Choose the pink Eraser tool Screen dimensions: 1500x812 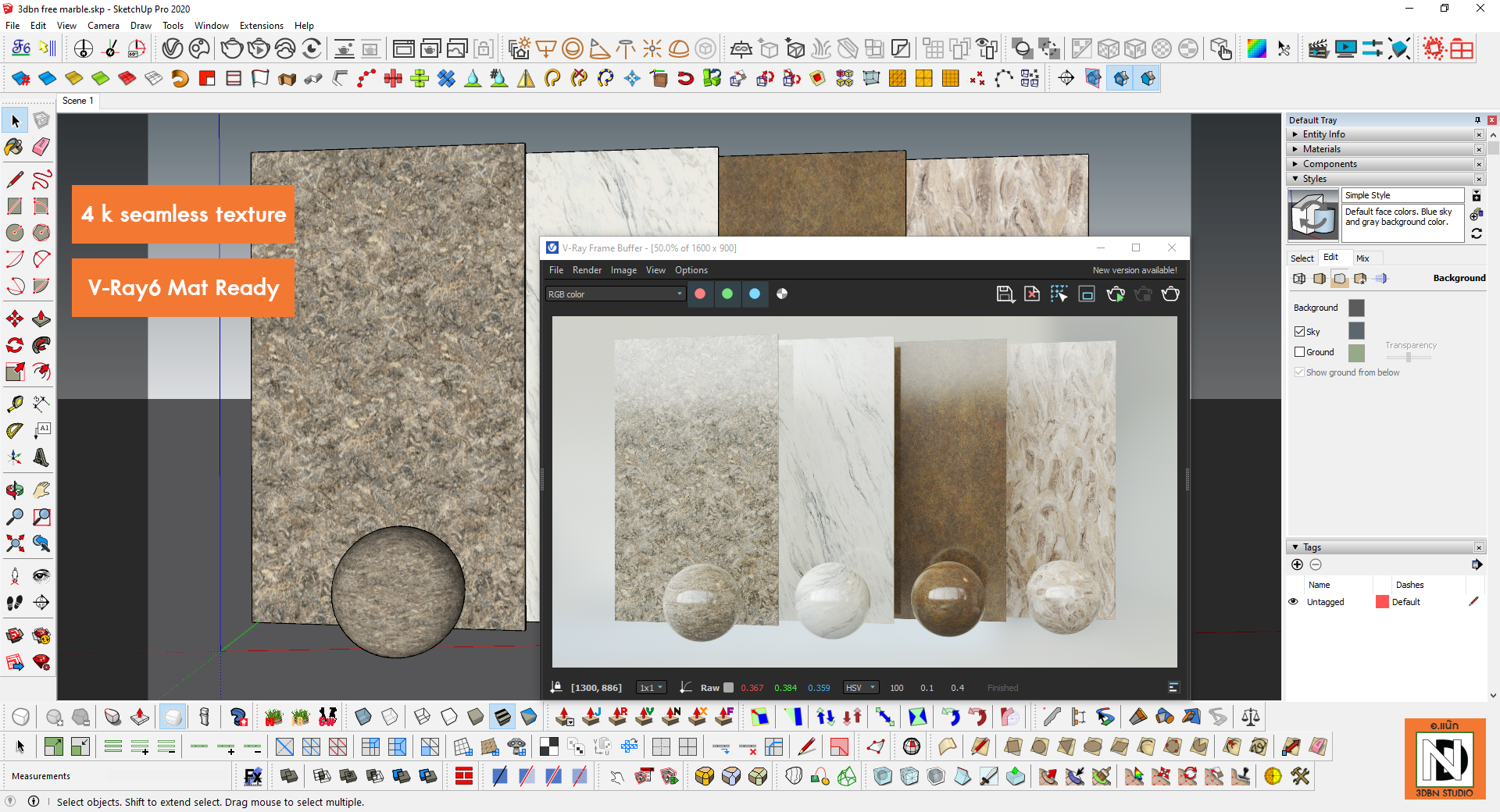[41, 147]
